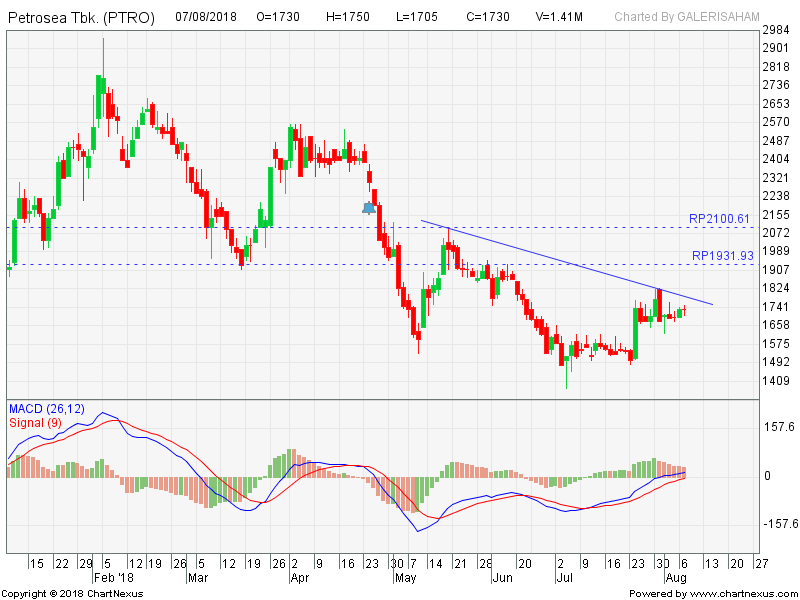Open the www.chartnexus.com link
The height and width of the screenshot is (600, 800).
click(x=743, y=593)
